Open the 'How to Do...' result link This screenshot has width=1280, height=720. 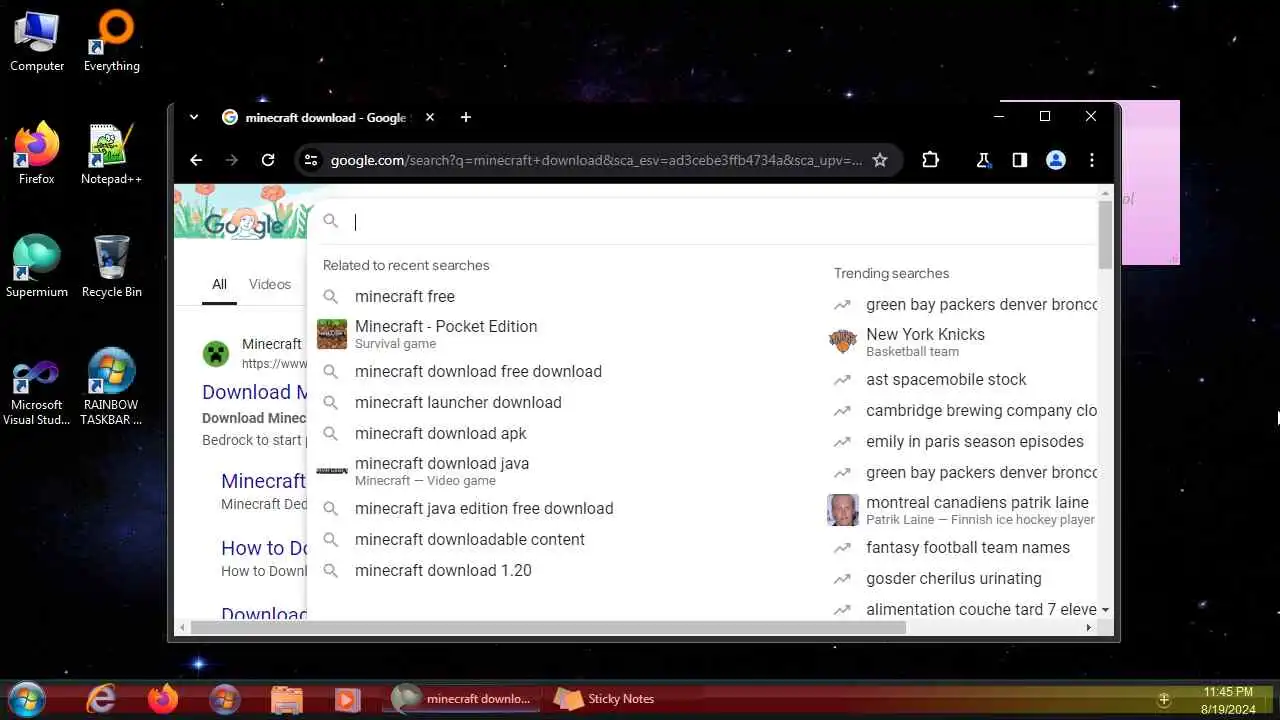[264, 548]
